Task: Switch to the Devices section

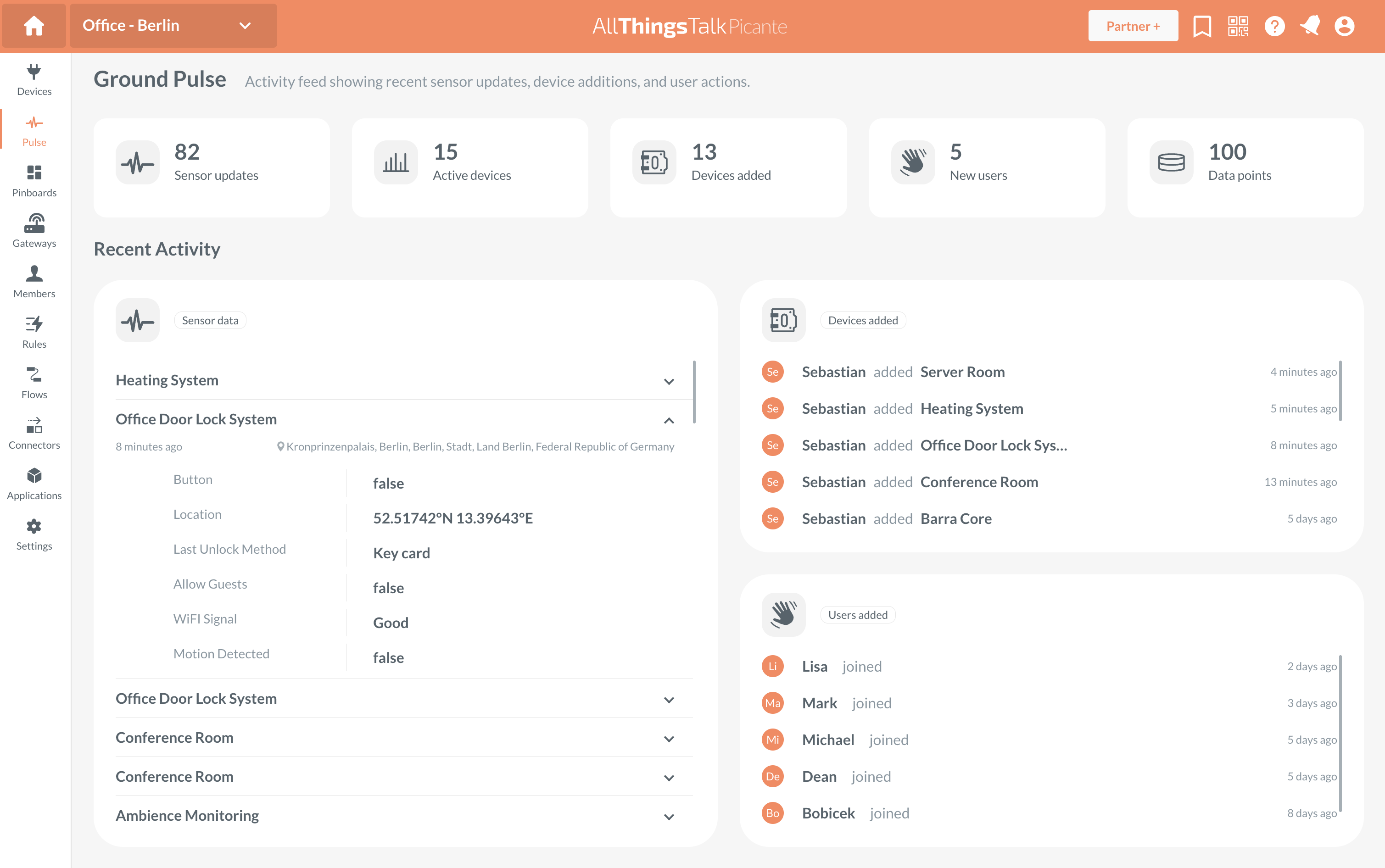Action: [34, 79]
